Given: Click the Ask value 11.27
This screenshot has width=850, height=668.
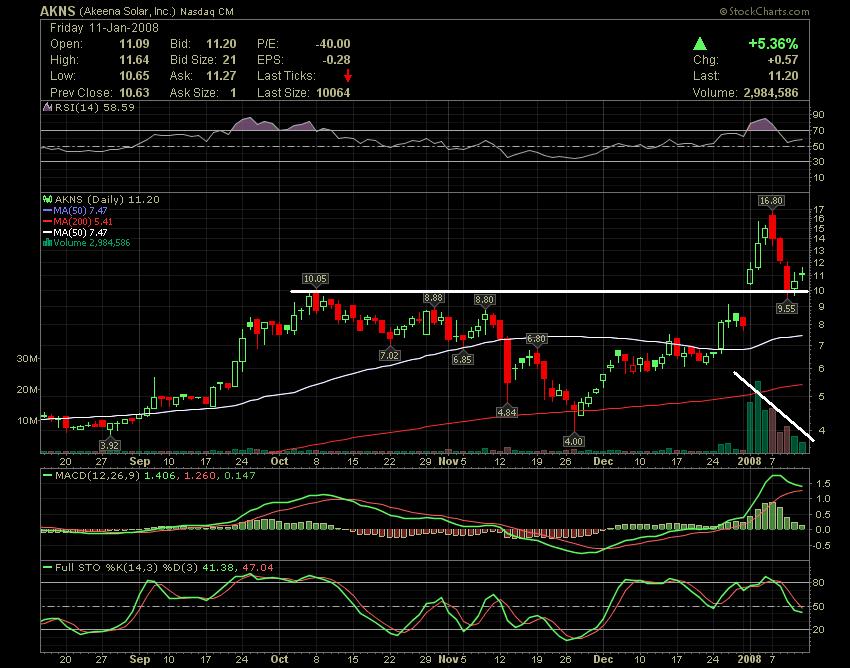Looking at the screenshot, I should [x=221, y=75].
